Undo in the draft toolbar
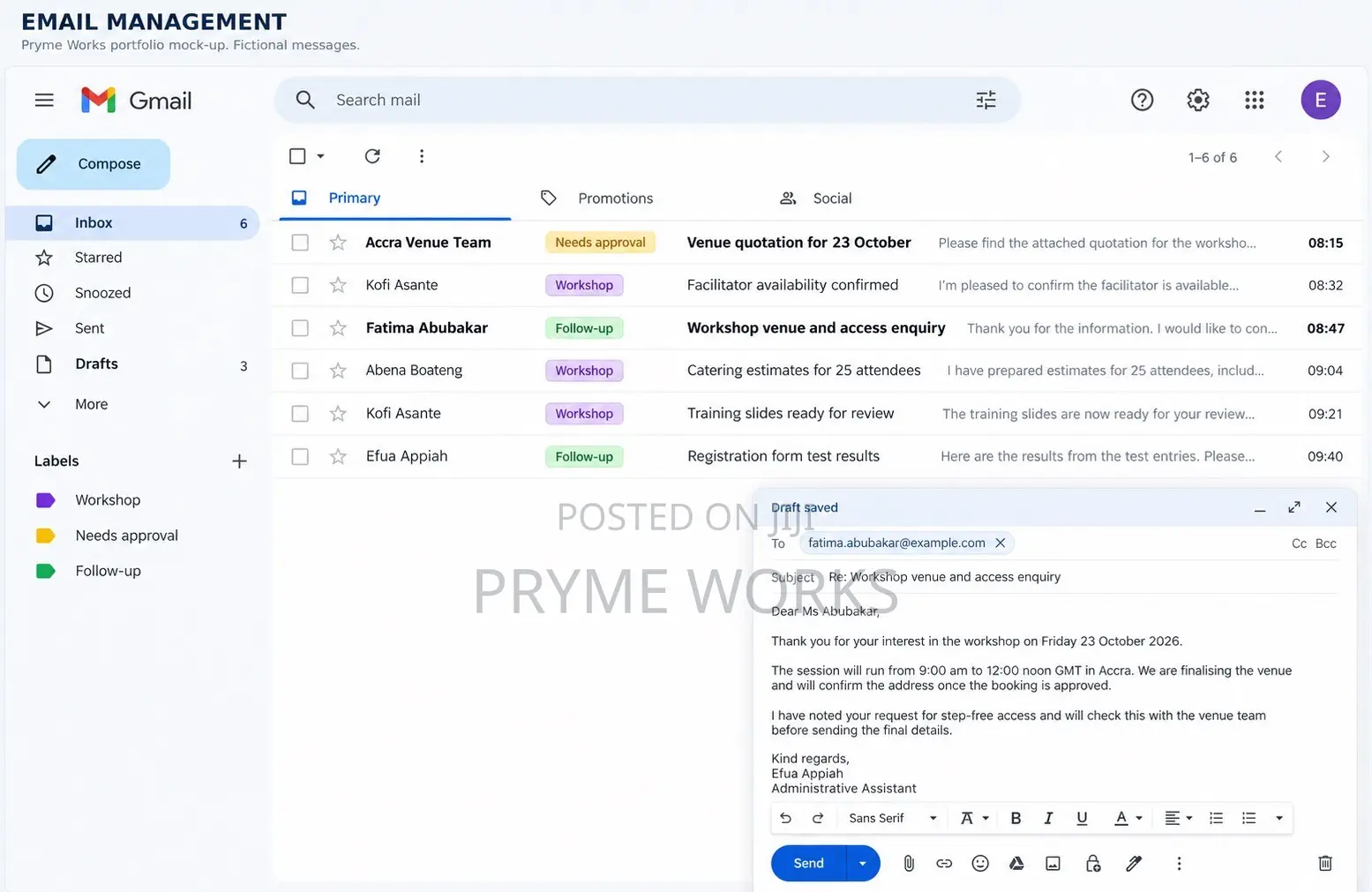Screen dimensions: 1372x892 785,818
